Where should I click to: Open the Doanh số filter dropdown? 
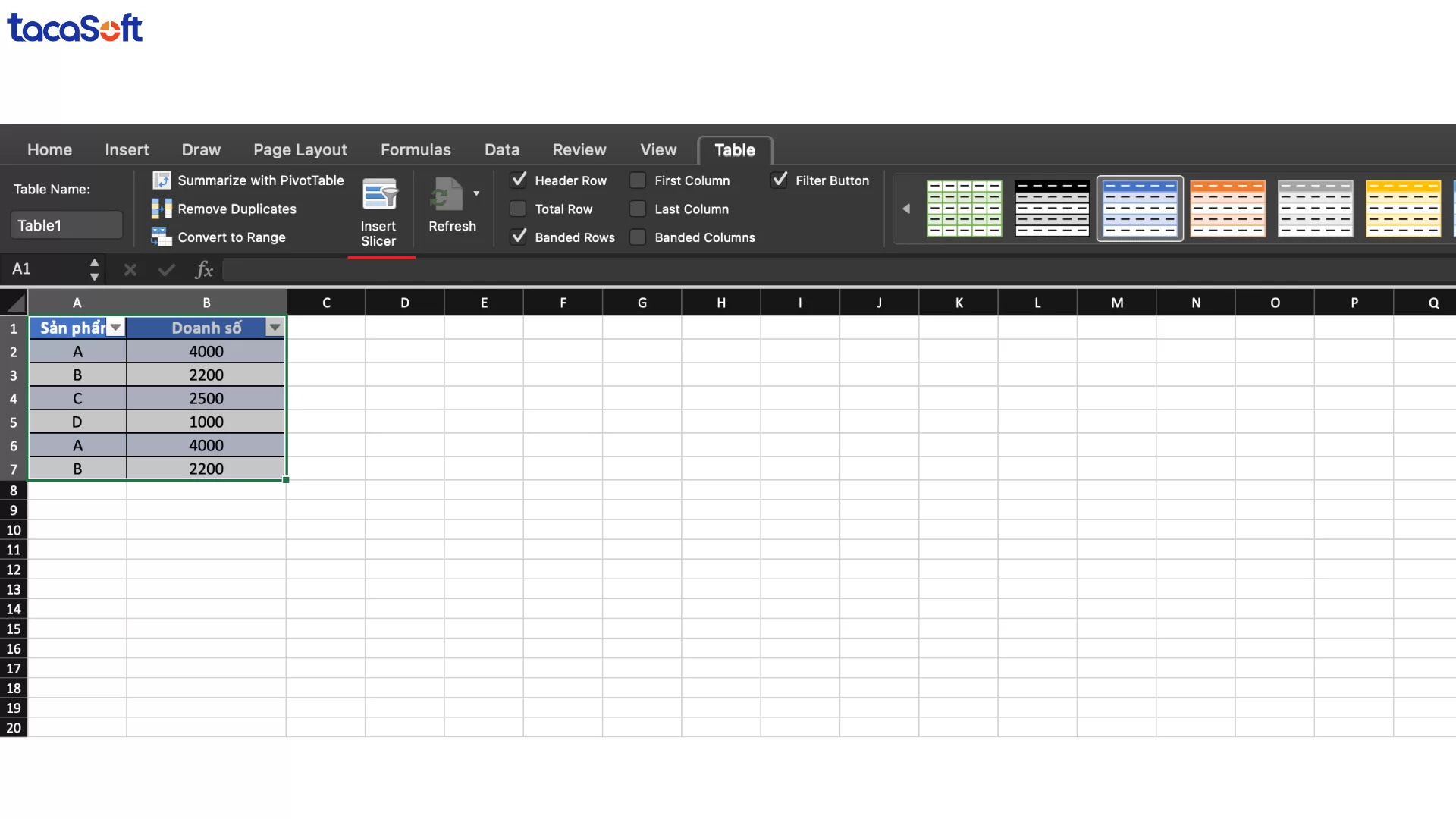275,327
